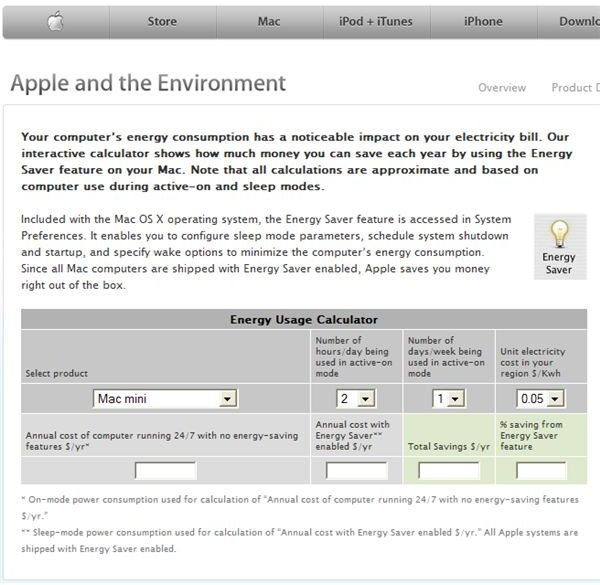Open the hours per day dropdown
600x585 pixels.
(x=356, y=399)
